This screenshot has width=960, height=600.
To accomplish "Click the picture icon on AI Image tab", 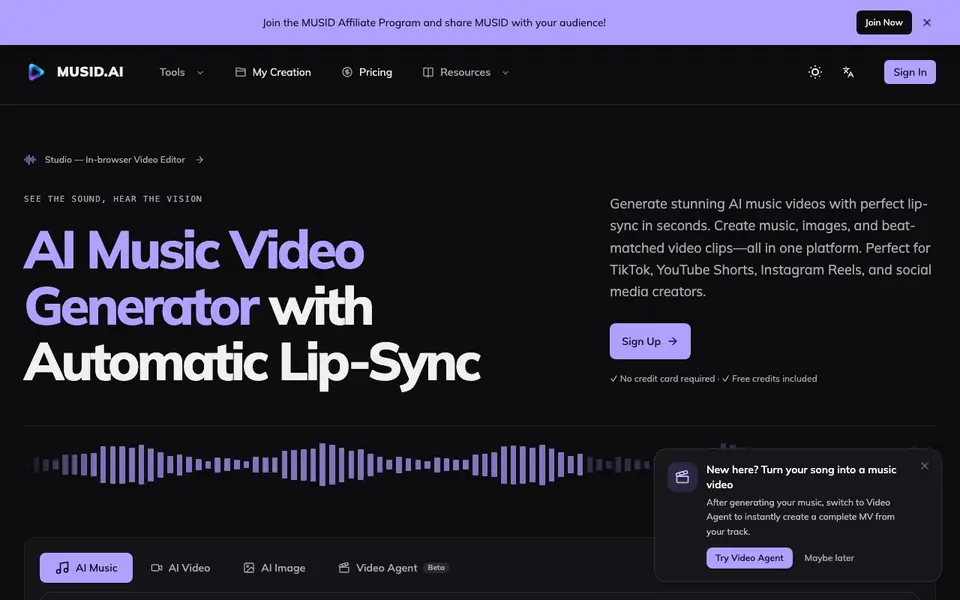I will [249, 568].
